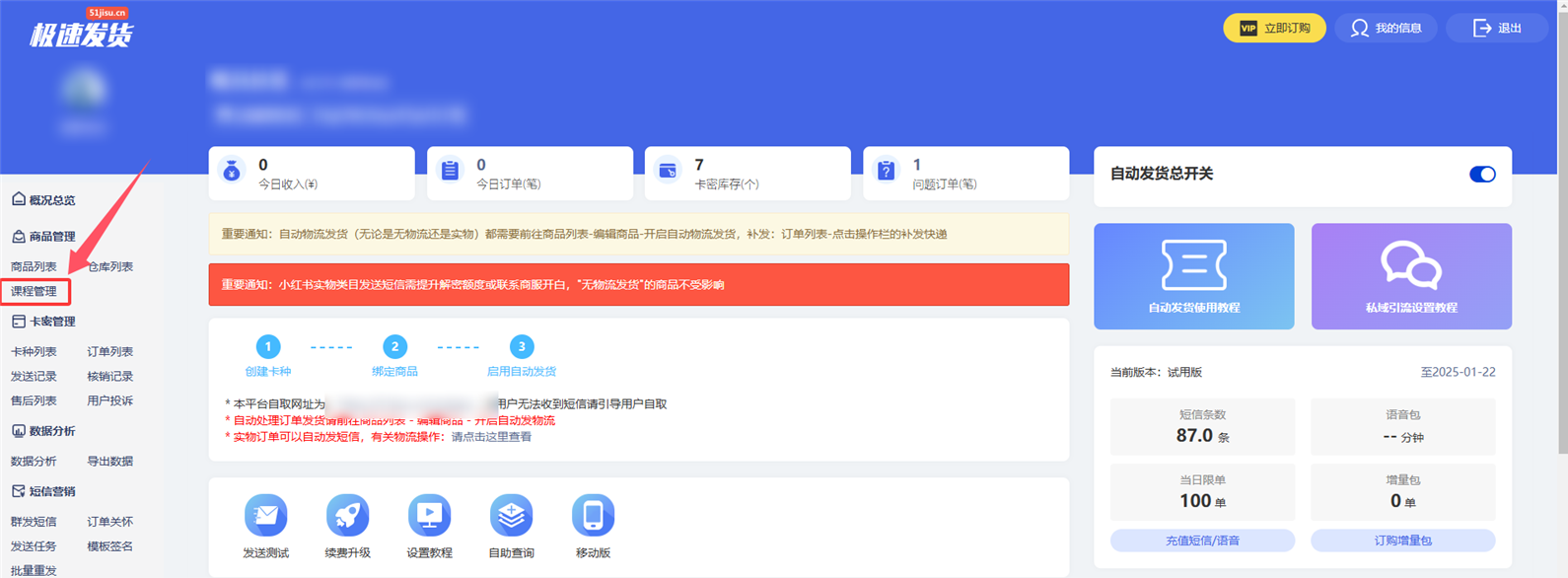Viewport: 1568px width, 578px height.
Task: Open 发送记录 in sidebar
Action: tap(34, 376)
